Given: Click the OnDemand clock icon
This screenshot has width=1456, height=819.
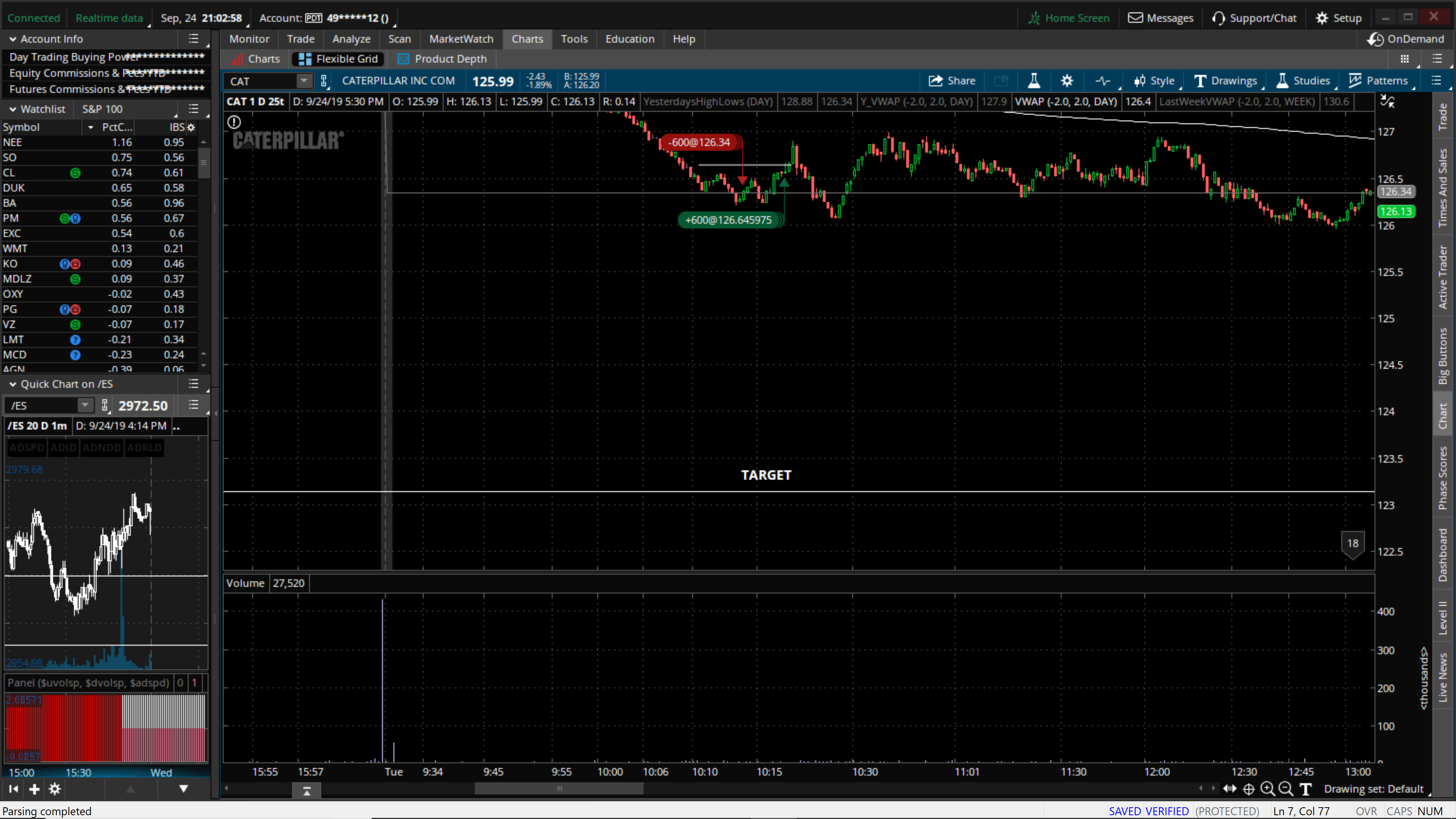Looking at the screenshot, I should [1375, 39].
